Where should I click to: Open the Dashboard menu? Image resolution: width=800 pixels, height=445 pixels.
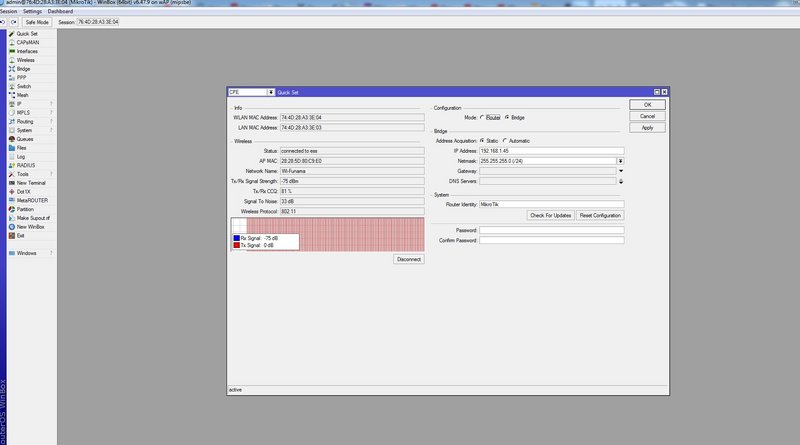point(60,11)
